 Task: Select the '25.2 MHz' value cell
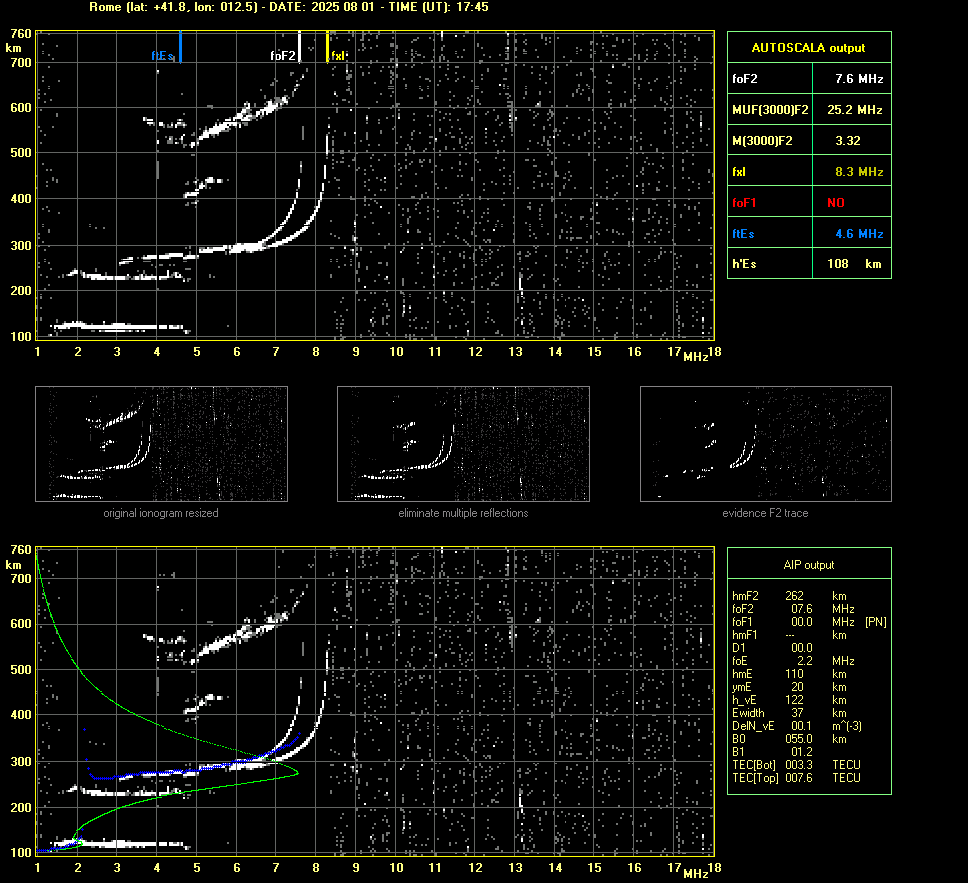[x=852, y=110]
